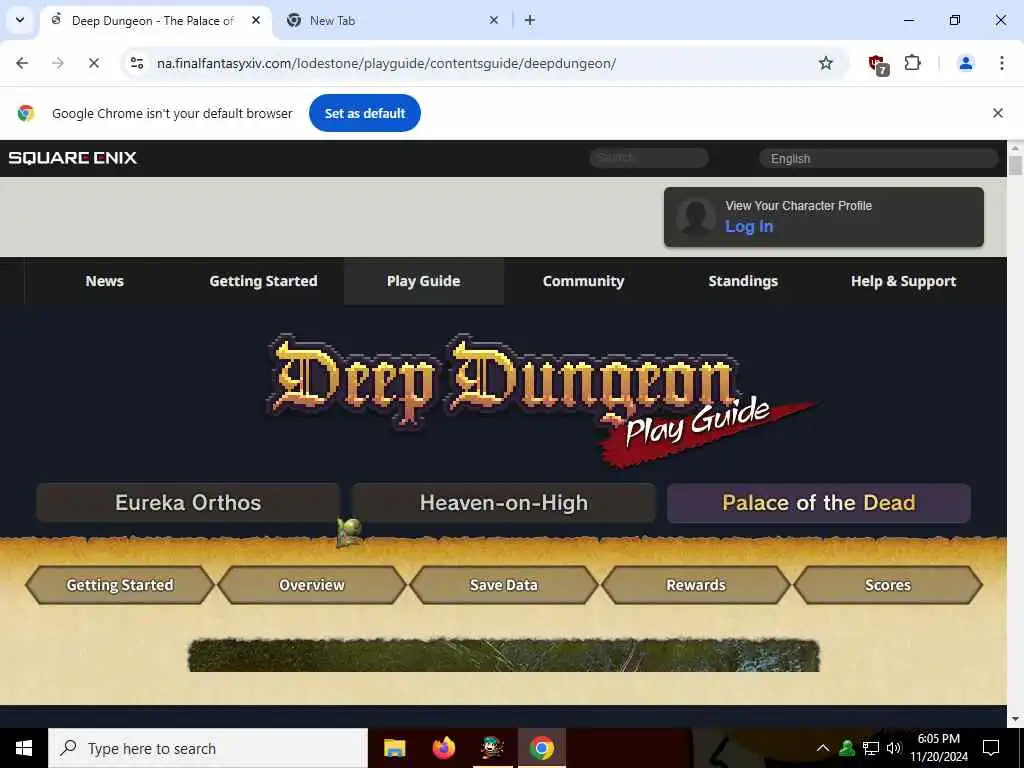Image resolution: width=1024 pixels, height=768 pixels.
Task: Open site information icon in address bar
Action: pos(136,63)
